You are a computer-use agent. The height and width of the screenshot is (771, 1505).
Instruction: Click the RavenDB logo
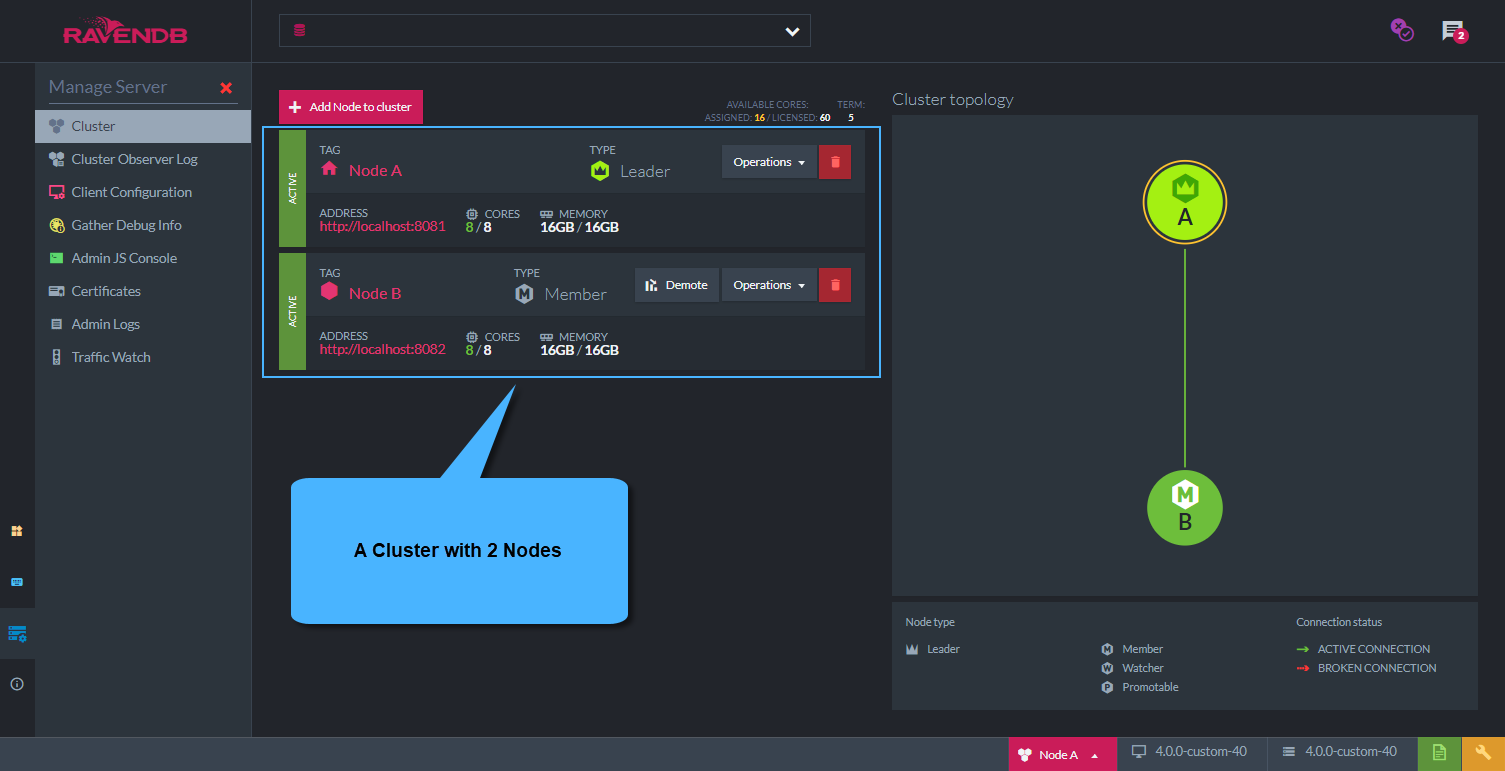[x=125, y=32]
